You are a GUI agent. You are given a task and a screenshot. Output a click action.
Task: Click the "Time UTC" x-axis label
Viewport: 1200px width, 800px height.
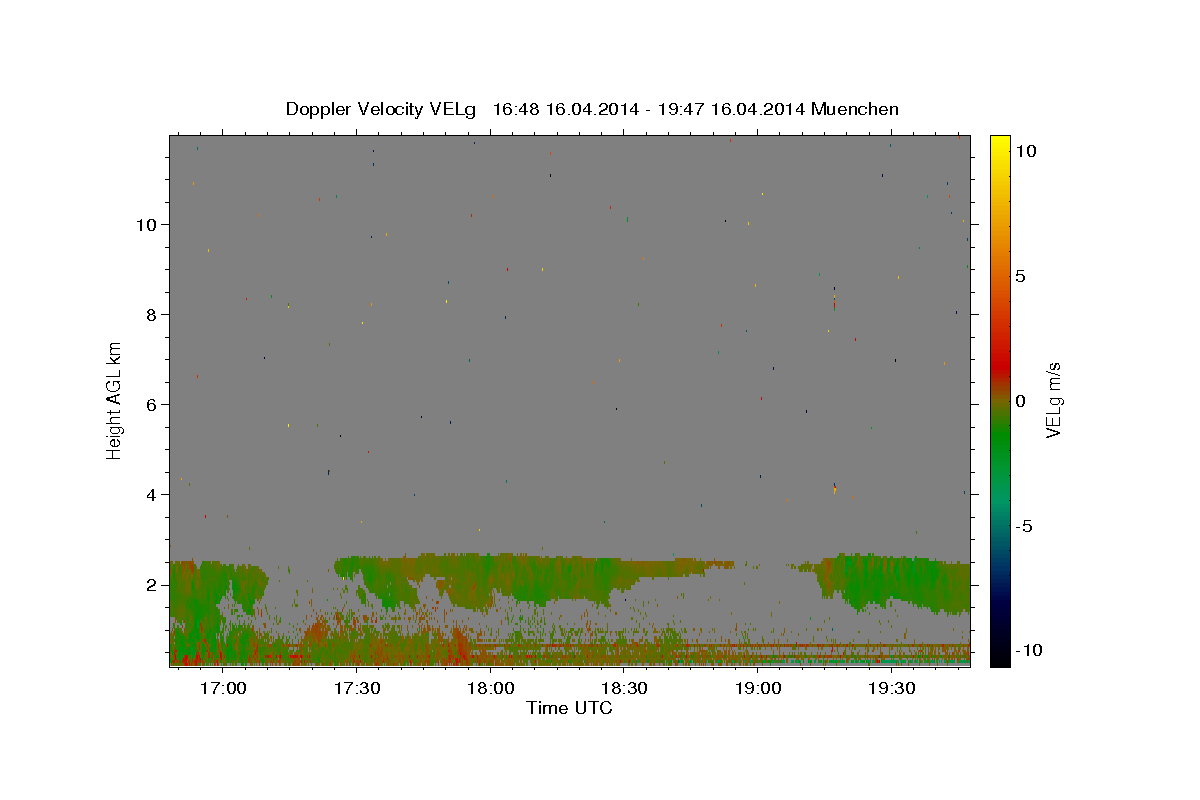pyautogui.click(x=569, y=708)
